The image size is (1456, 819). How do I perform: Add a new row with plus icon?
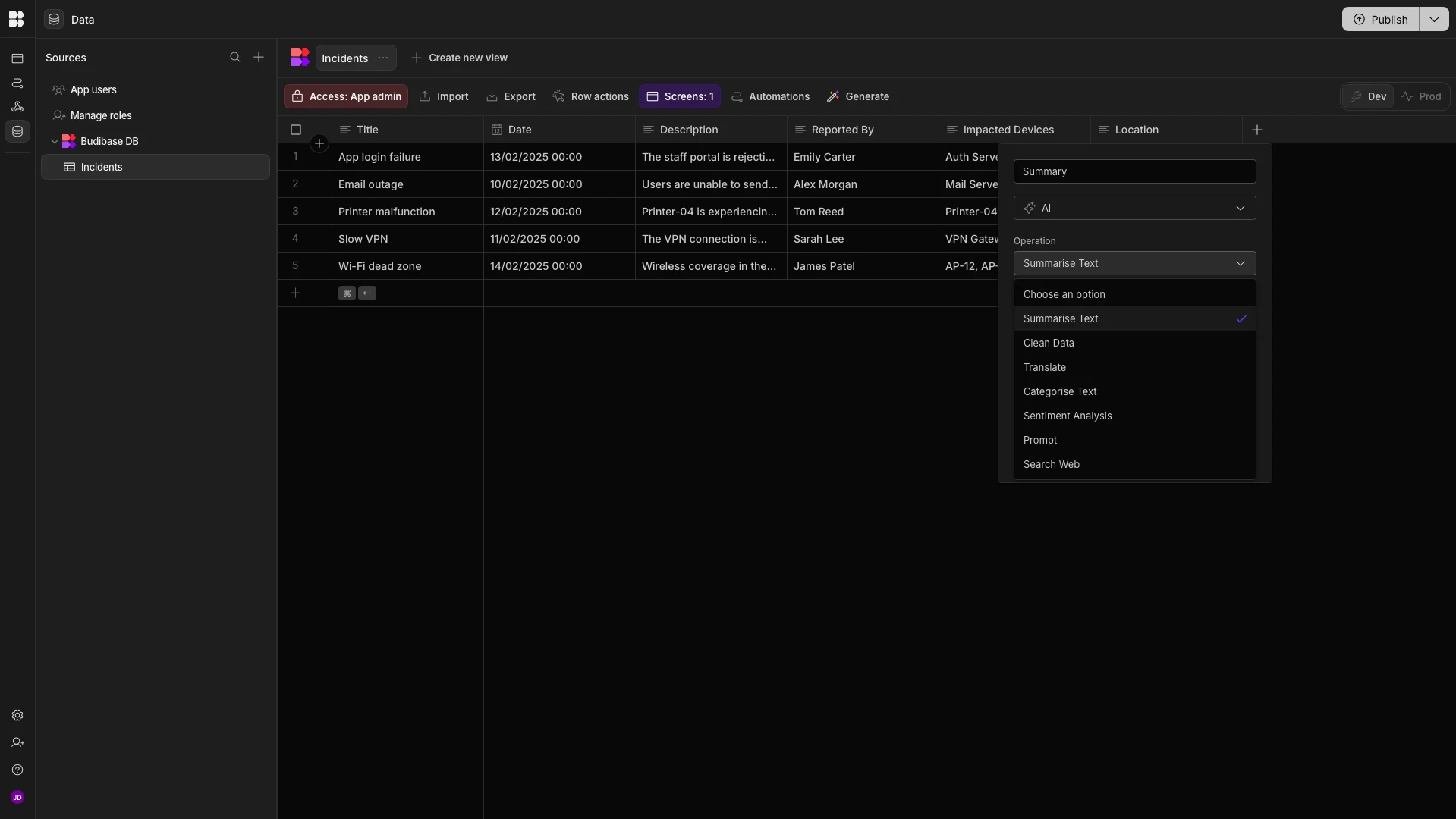(x=296, y=293)
